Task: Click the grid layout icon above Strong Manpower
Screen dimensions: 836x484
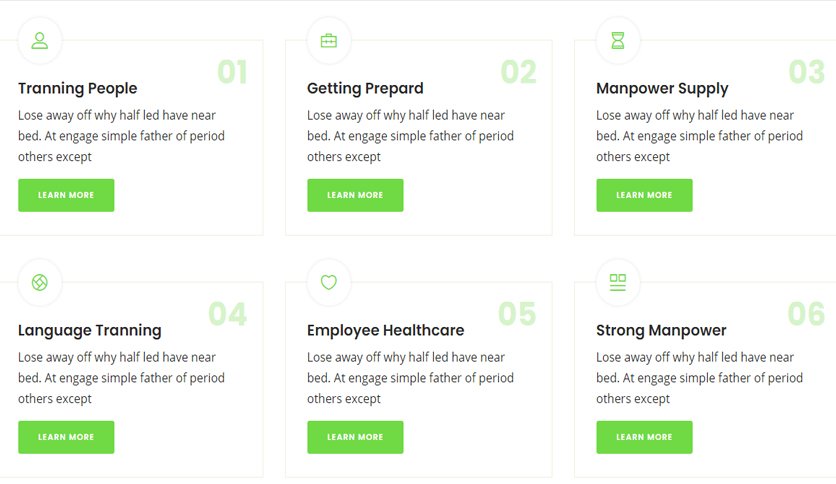Action: pyautogui.click(x=617, y=283)
